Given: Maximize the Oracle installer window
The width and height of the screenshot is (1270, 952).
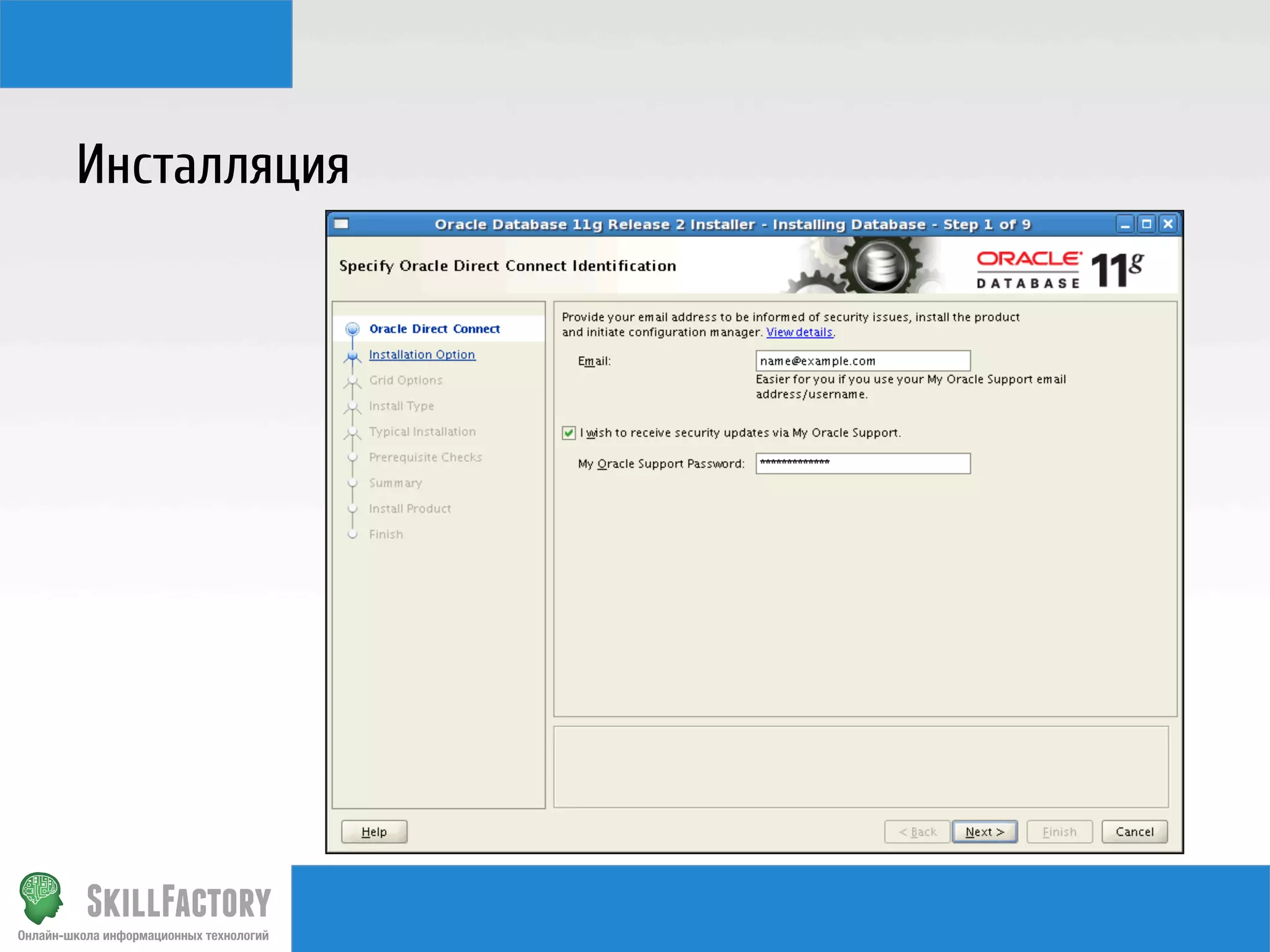Looking at the screenshot, I should tap(1147, 224).
